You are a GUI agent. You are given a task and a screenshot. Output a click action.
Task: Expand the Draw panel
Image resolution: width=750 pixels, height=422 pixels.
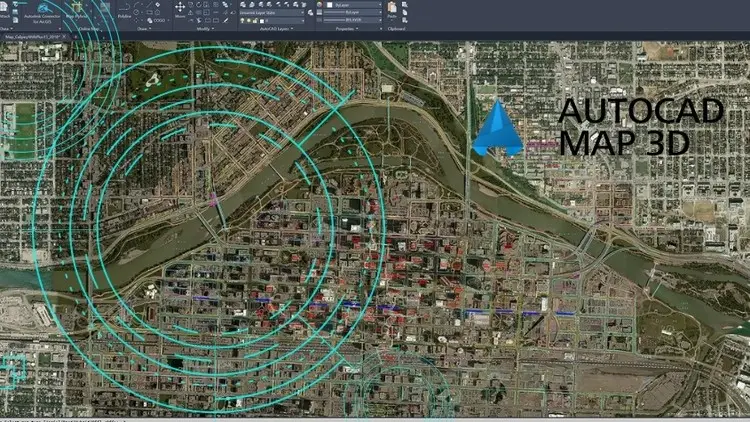(x=144, y=29)
